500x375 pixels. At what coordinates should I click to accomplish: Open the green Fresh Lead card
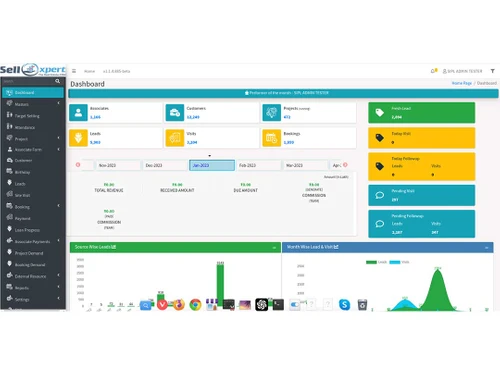coord(421,113)
